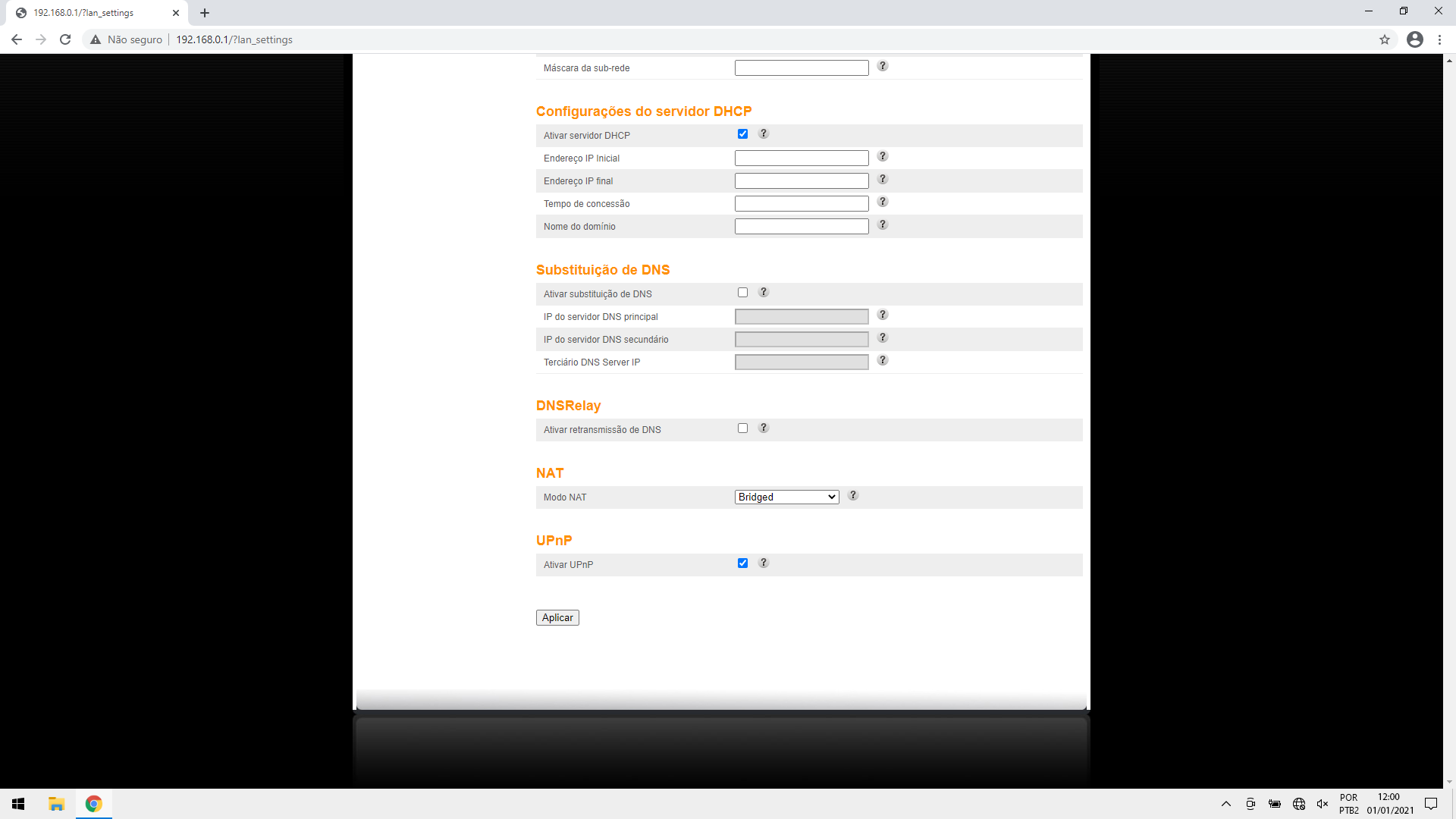Open Chrome profile account icon
Image resolution: width=1456 pixels, height=819 pixels.
(1415, 39)
